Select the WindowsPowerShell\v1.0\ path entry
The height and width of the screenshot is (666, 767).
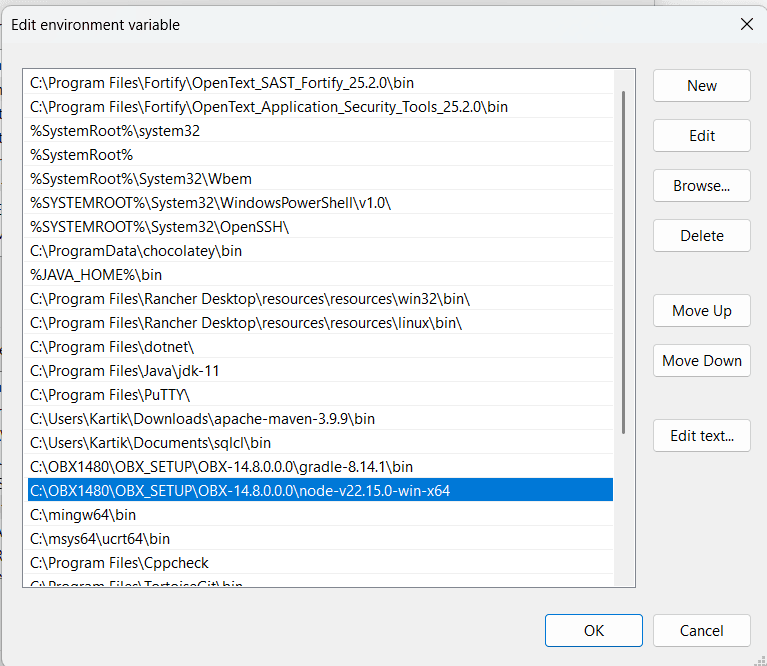click(210, 203)
